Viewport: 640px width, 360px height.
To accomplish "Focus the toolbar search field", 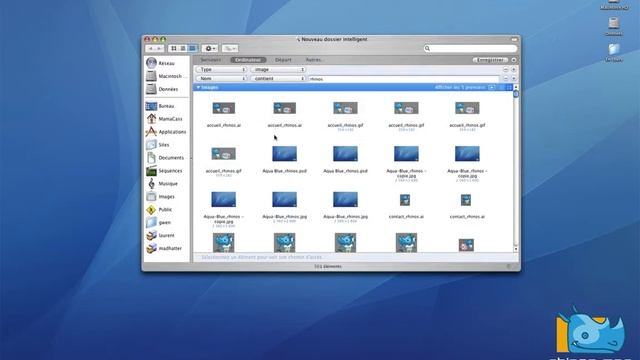I will pos(470,49).
